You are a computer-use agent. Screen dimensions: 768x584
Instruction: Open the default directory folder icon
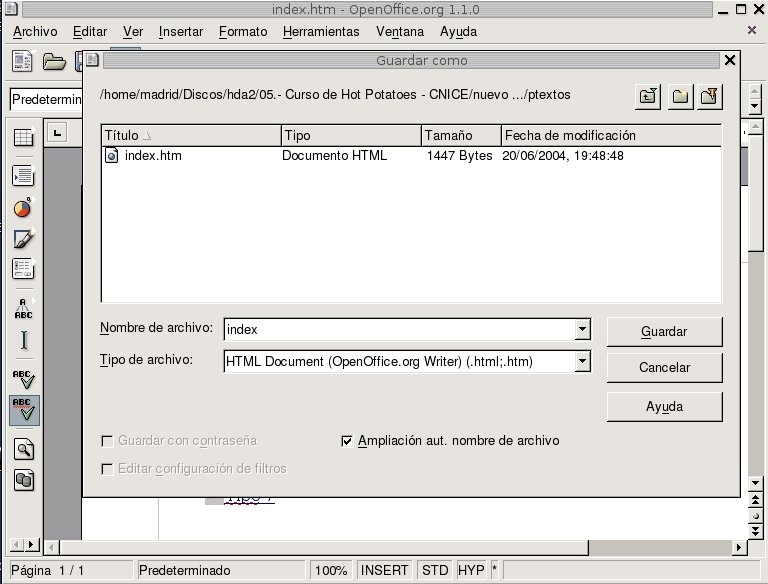tap(710, 96)
